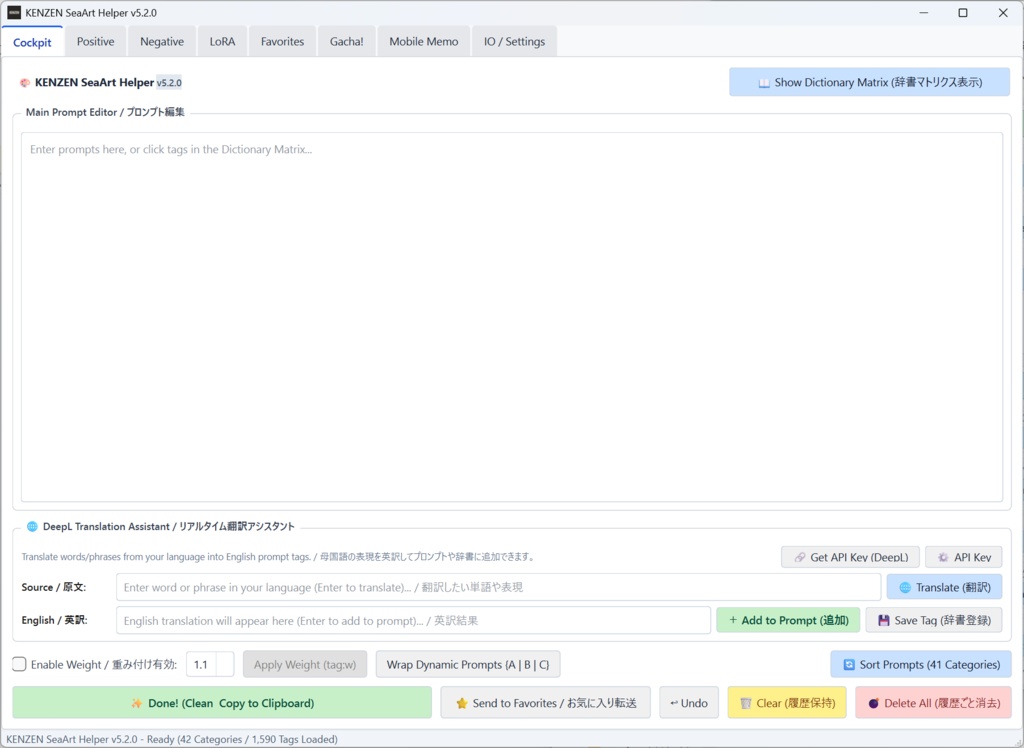Screen dimensions: 1024x748
Task: Switch to the LoRA tab
Action: 222,41
